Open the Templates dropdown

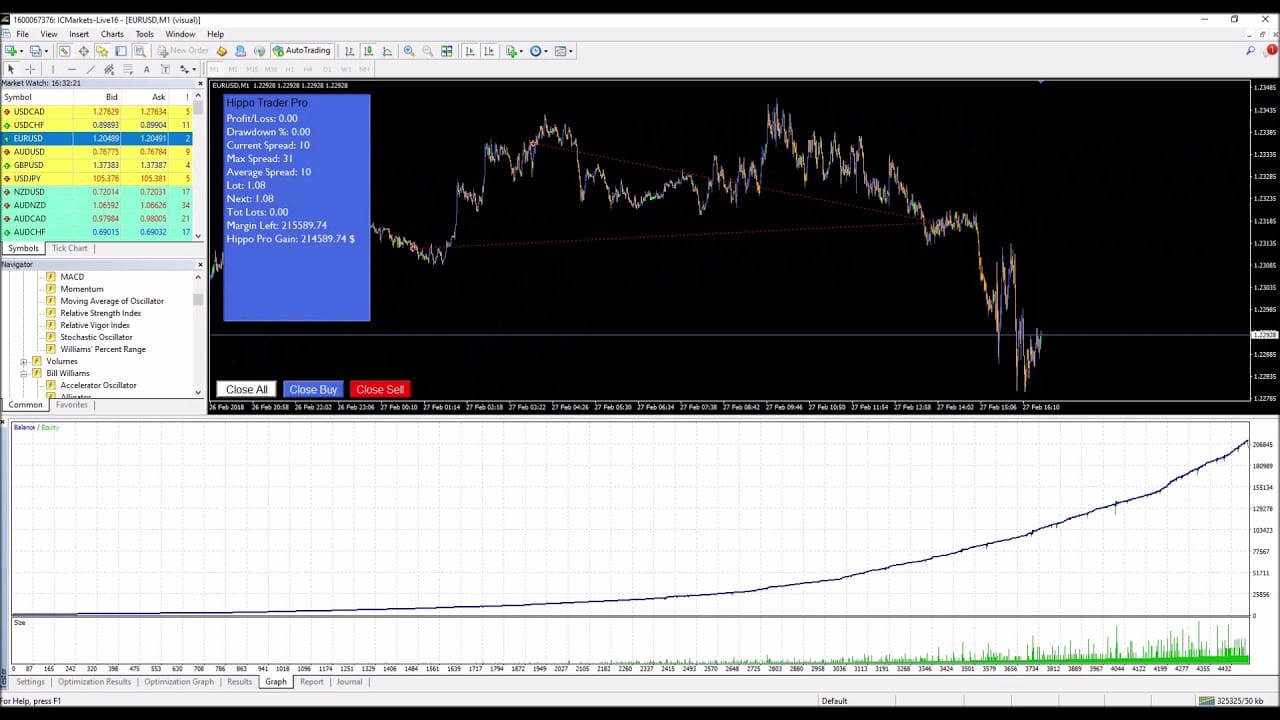(x=563, y=51)
